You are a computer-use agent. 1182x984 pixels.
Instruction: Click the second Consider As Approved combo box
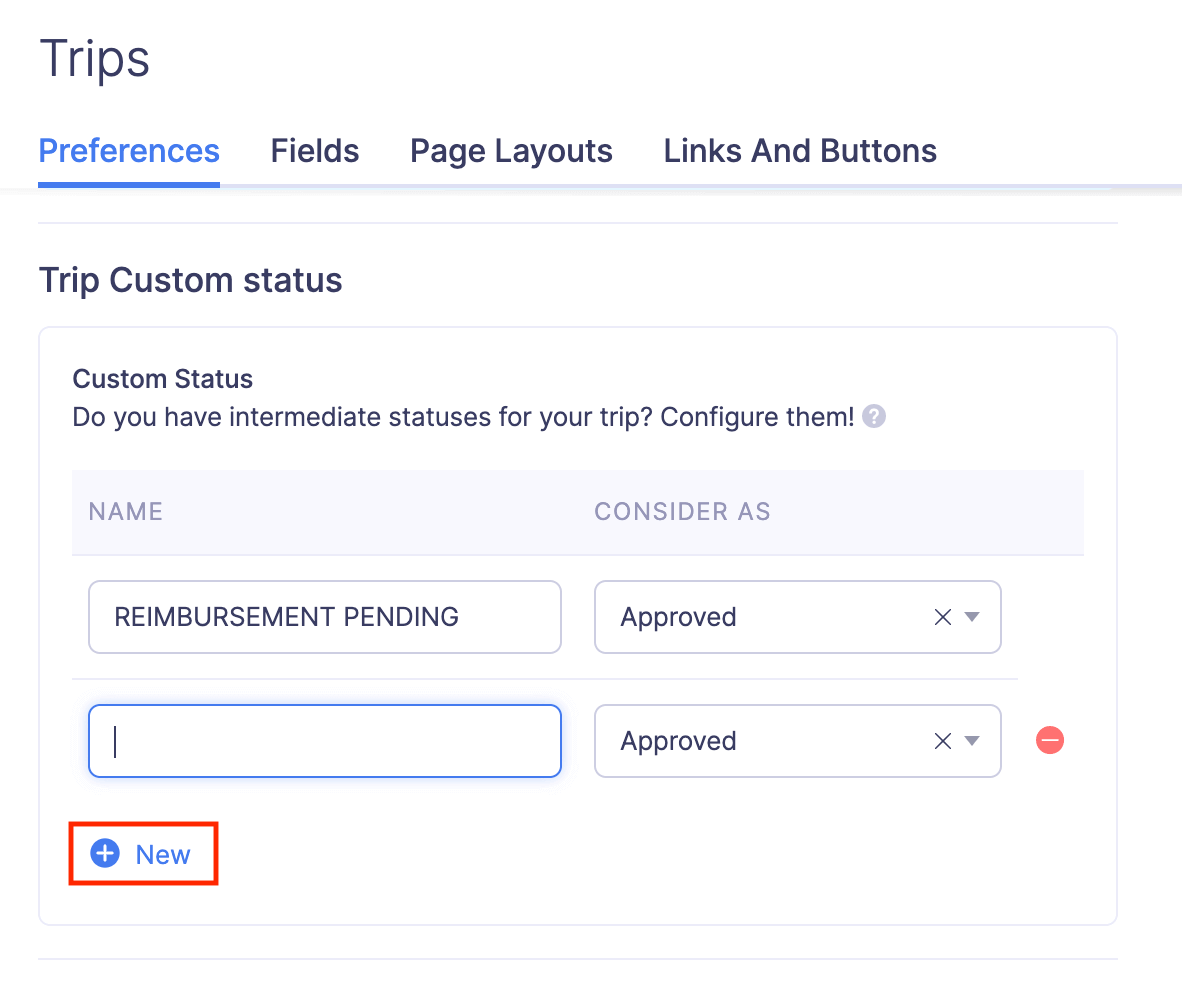(760, 741)
